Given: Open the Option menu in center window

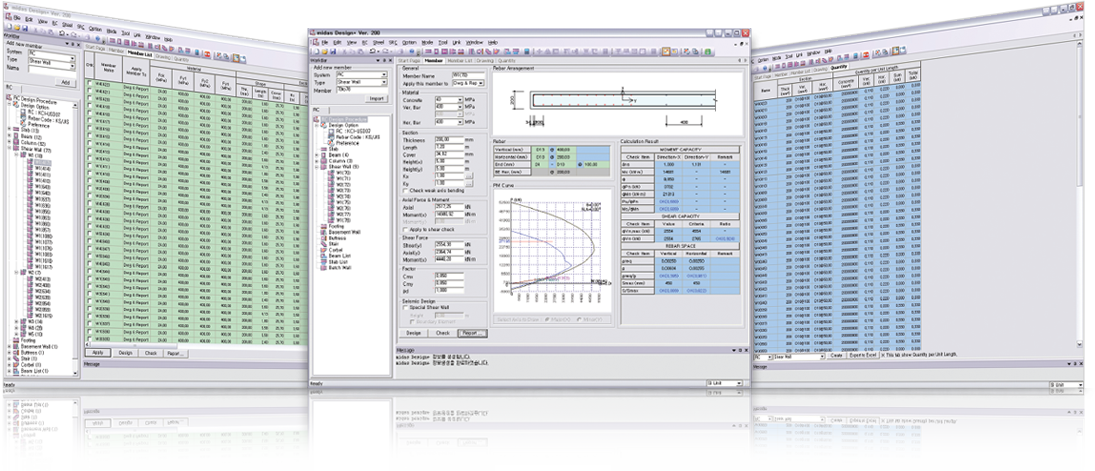Looking at the screenshot, I should 409,43.
